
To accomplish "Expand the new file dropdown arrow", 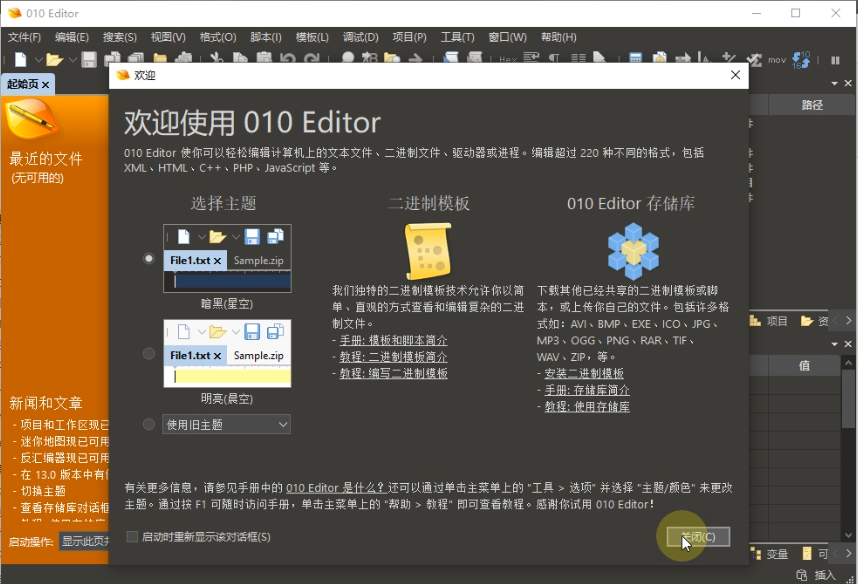I will 38,60.
